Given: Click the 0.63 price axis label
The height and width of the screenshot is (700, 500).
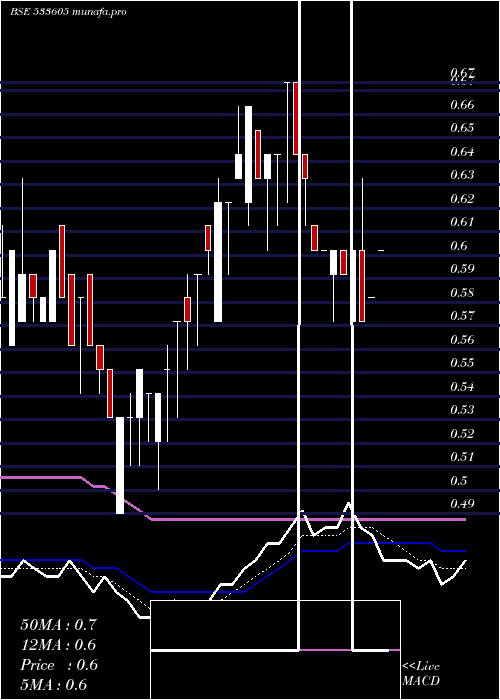Looking at the screenshot, I should 462,175.
